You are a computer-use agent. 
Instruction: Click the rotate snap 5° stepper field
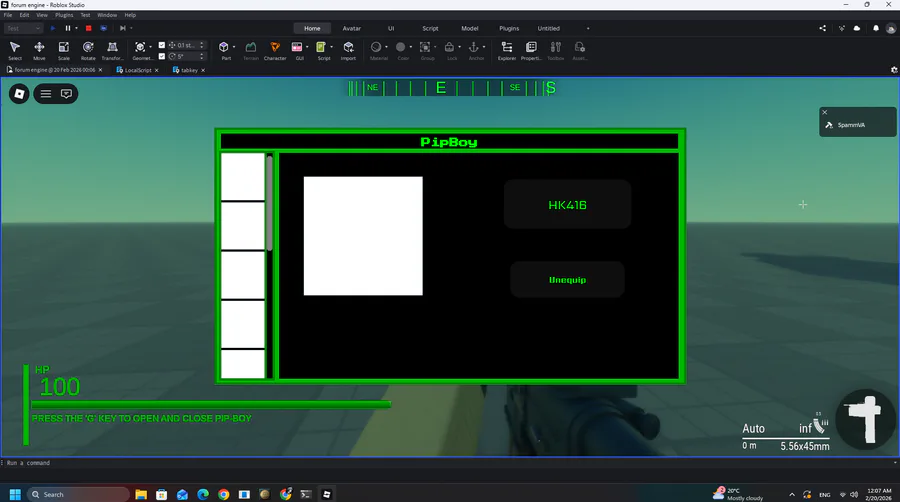pyautogui.click(x=187, y=56)
